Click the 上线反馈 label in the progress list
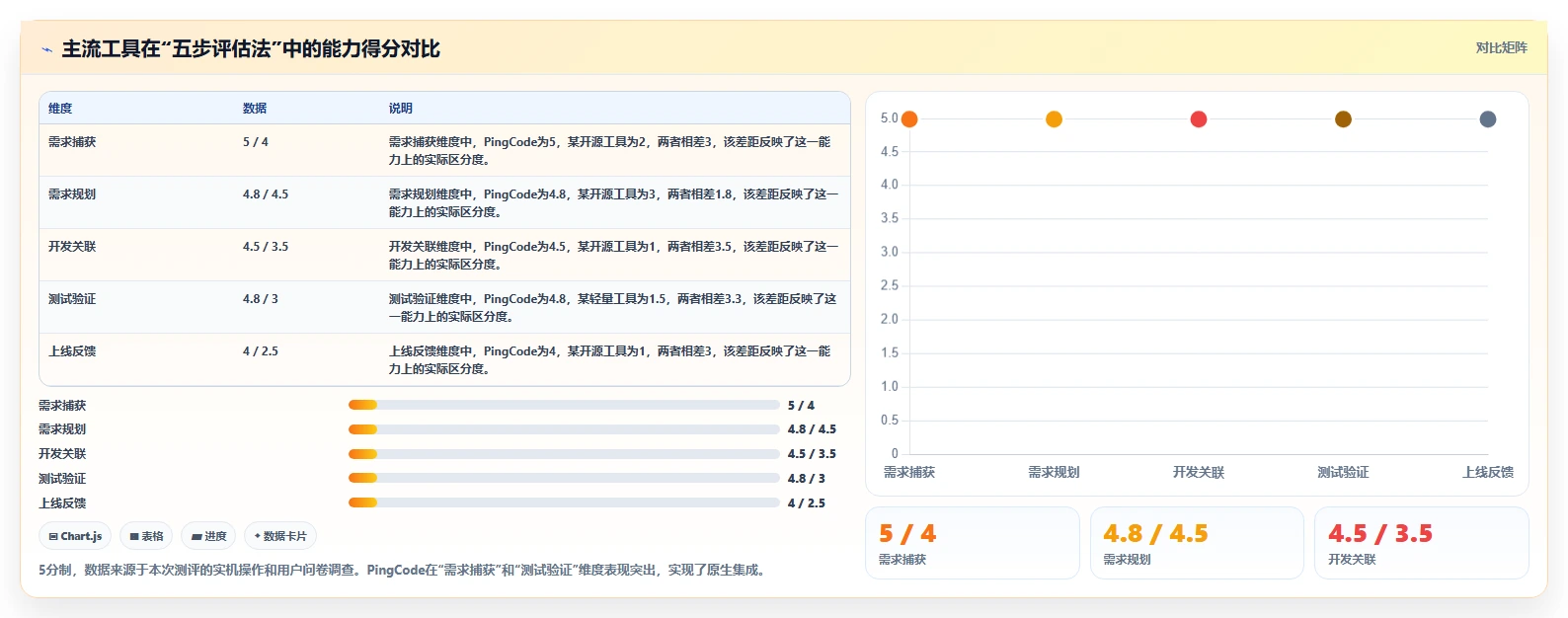The image size is (1568, 618). point(62,503)
